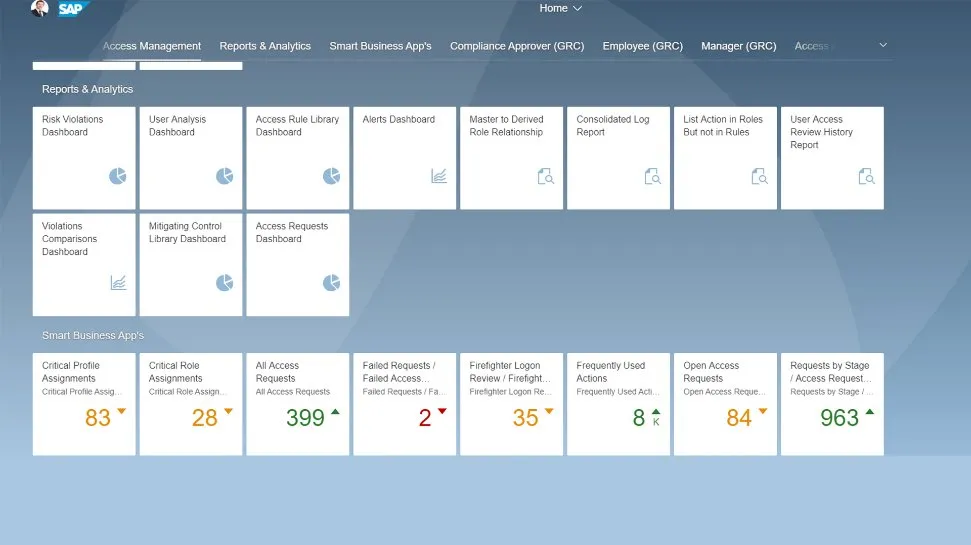This screenshot has height=545, width=971.
Task: Click pie chart icon on User Analysis Dashboard
Action: (x=225, y=177)
